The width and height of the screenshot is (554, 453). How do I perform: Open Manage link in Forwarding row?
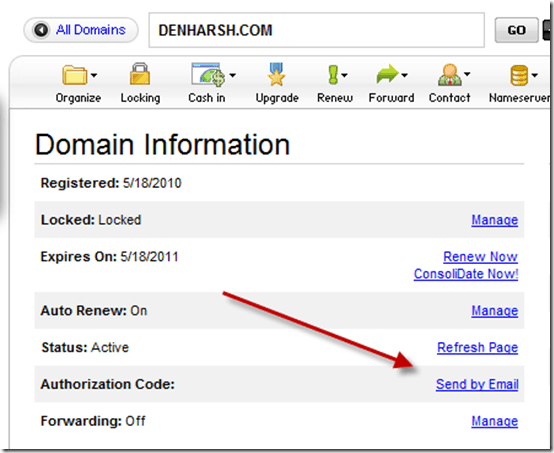click(495, 421)
